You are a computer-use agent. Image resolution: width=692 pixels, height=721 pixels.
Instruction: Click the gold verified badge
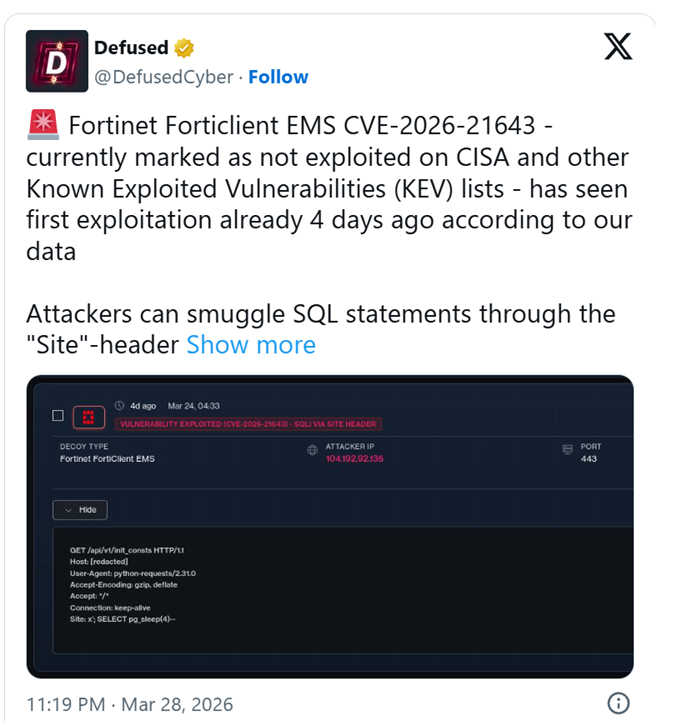coord(185,47)
